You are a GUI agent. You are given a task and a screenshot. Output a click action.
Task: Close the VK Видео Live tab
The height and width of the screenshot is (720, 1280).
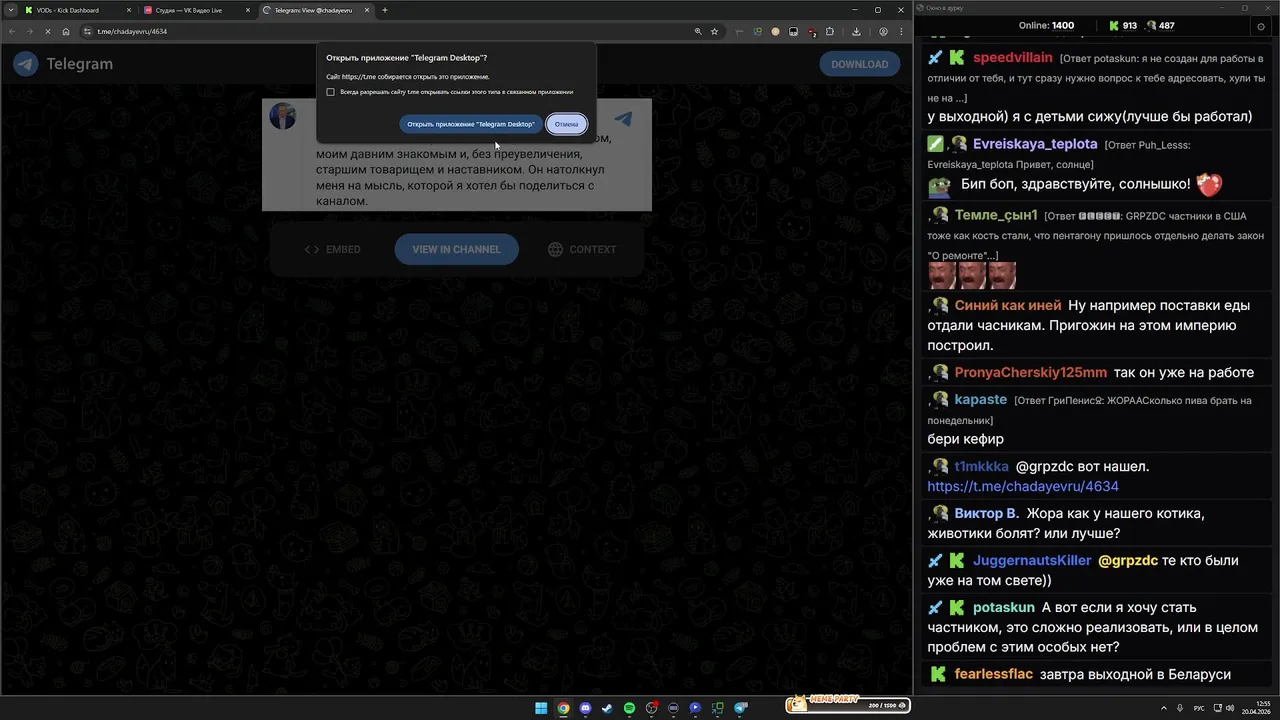(x=247, y=10)
